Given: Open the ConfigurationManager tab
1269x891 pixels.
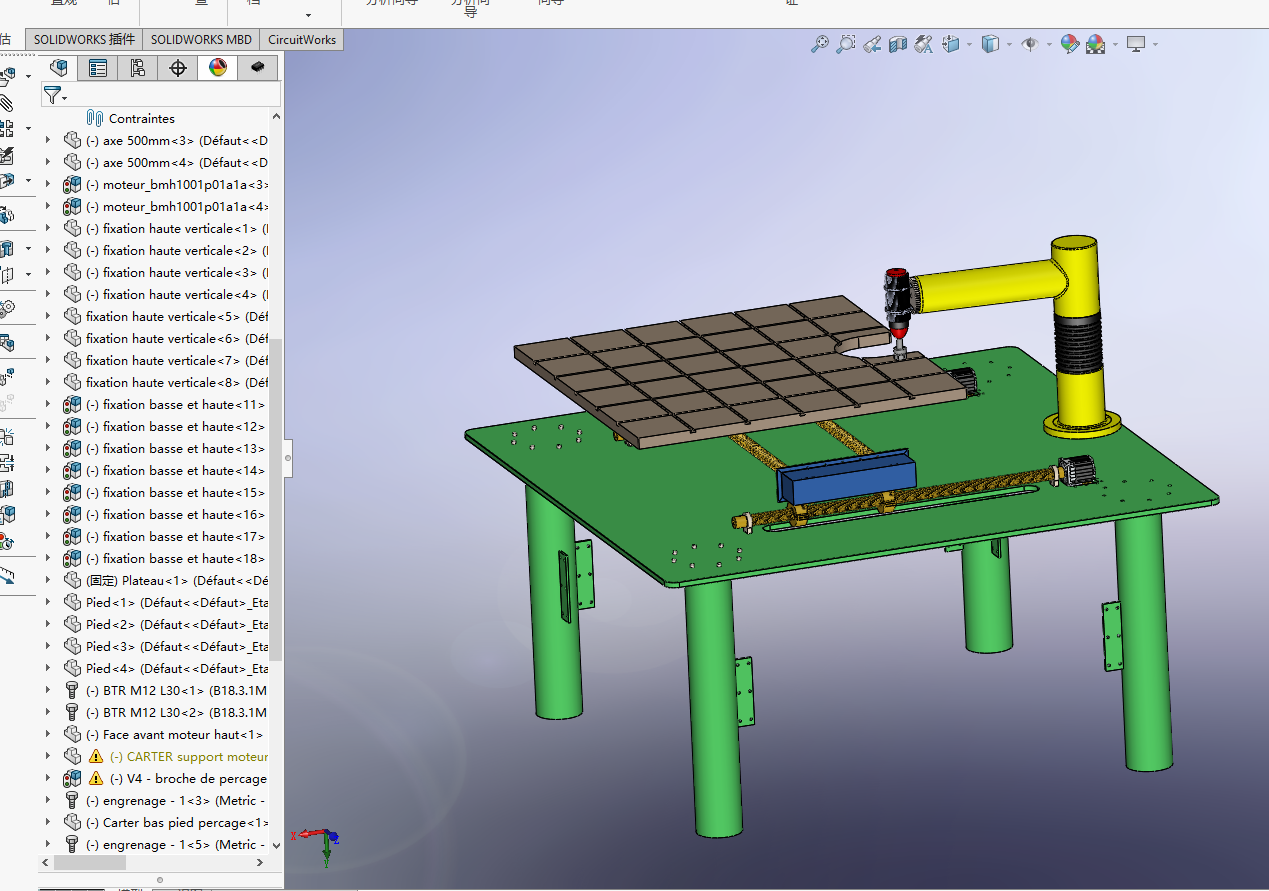Looking at the screenshot, I should coord(138,68).
